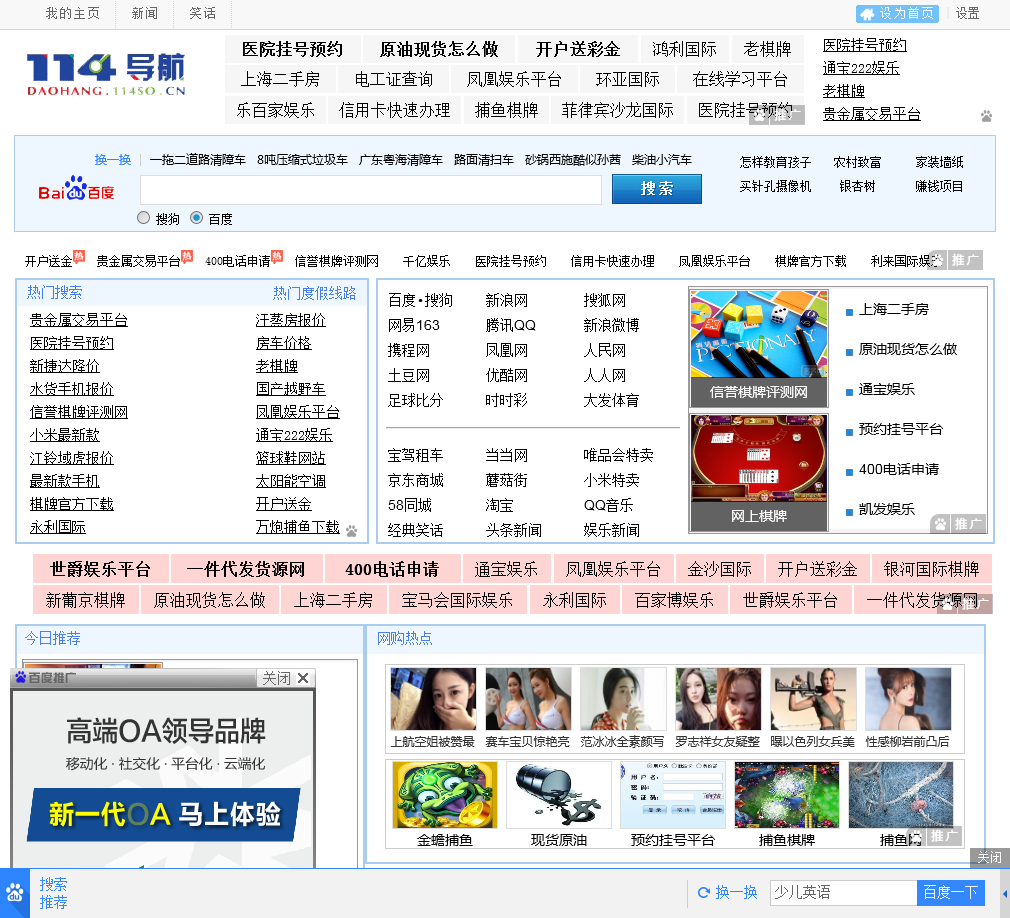Click the 现货原油 oil barrel image
This screenshot has width=1010, height=918.
coord(558,795)
